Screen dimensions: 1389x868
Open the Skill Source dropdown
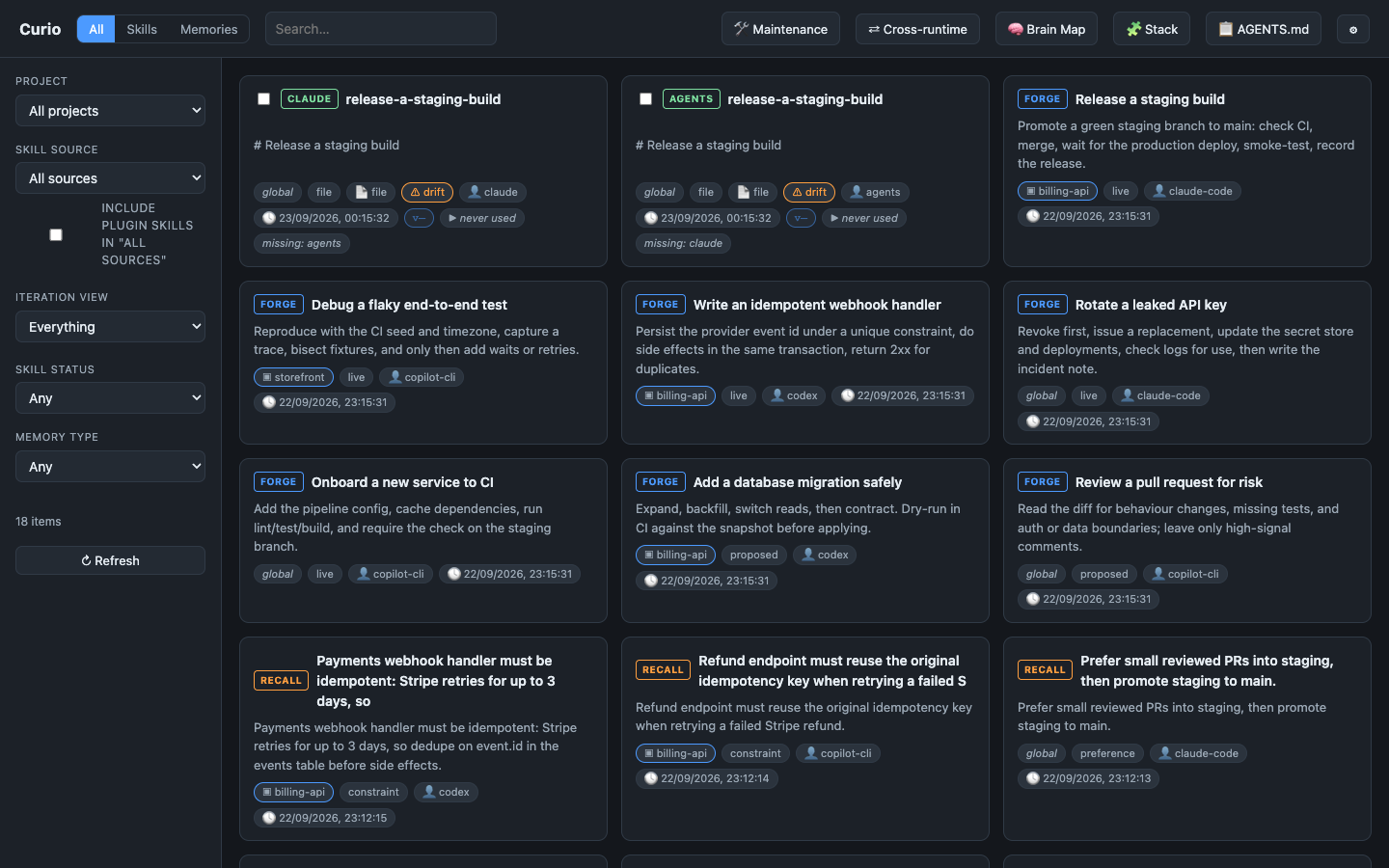point(110,178)
